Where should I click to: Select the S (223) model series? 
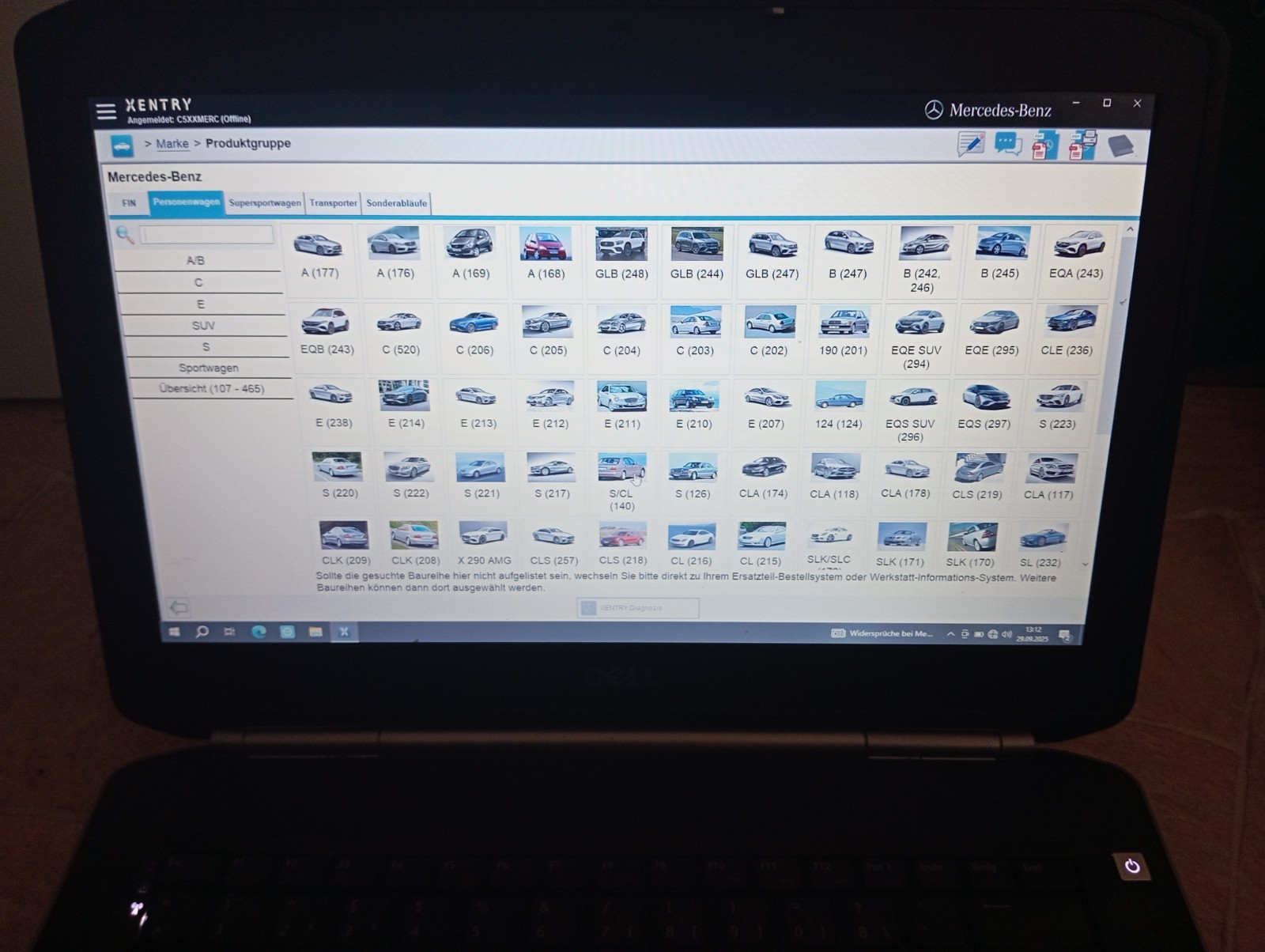(x=1057, y=406)
